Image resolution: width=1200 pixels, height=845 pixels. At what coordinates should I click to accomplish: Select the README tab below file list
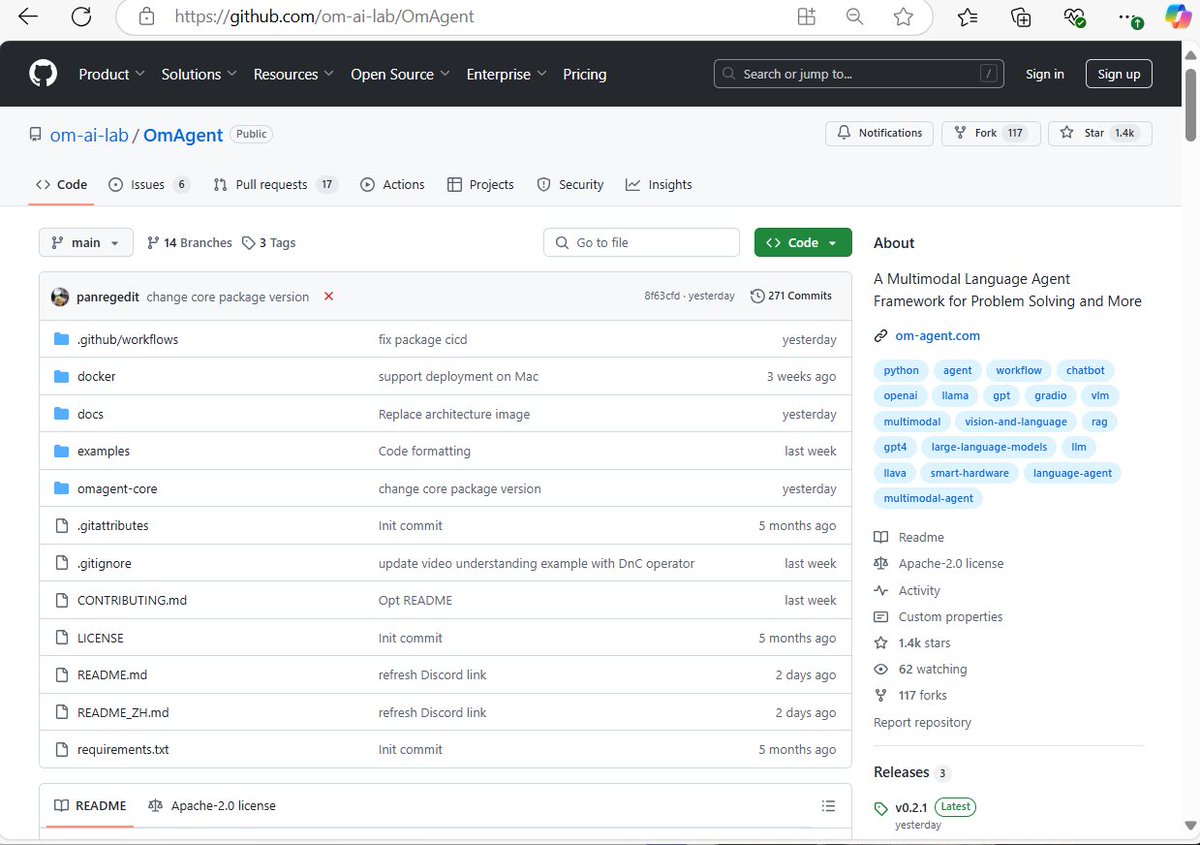[90, 806]
